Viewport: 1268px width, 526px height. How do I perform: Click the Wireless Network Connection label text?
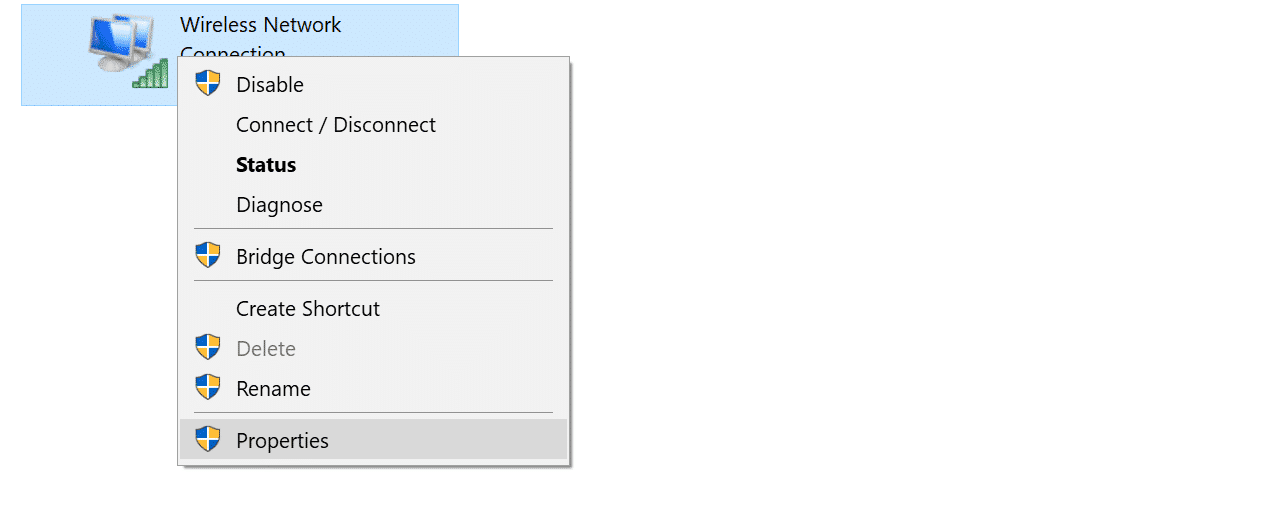(x=261, y=25)
